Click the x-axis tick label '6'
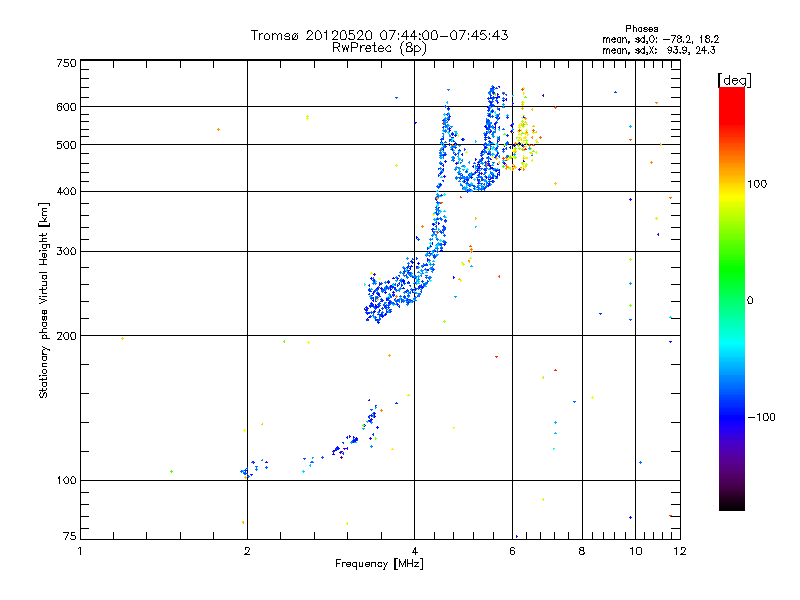This screenshot has width=800, height=600. 512,551
